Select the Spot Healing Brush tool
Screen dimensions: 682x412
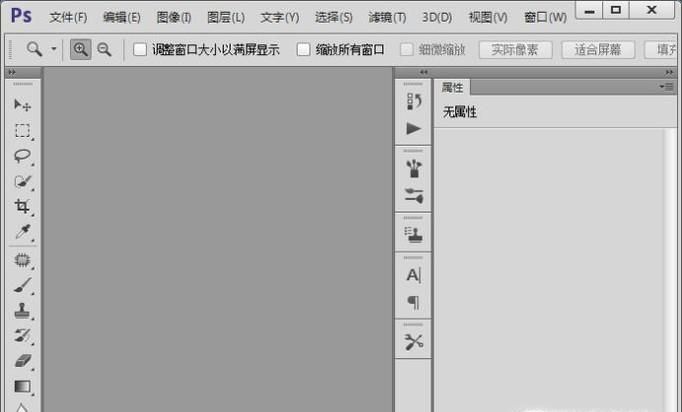coord(23,260)
